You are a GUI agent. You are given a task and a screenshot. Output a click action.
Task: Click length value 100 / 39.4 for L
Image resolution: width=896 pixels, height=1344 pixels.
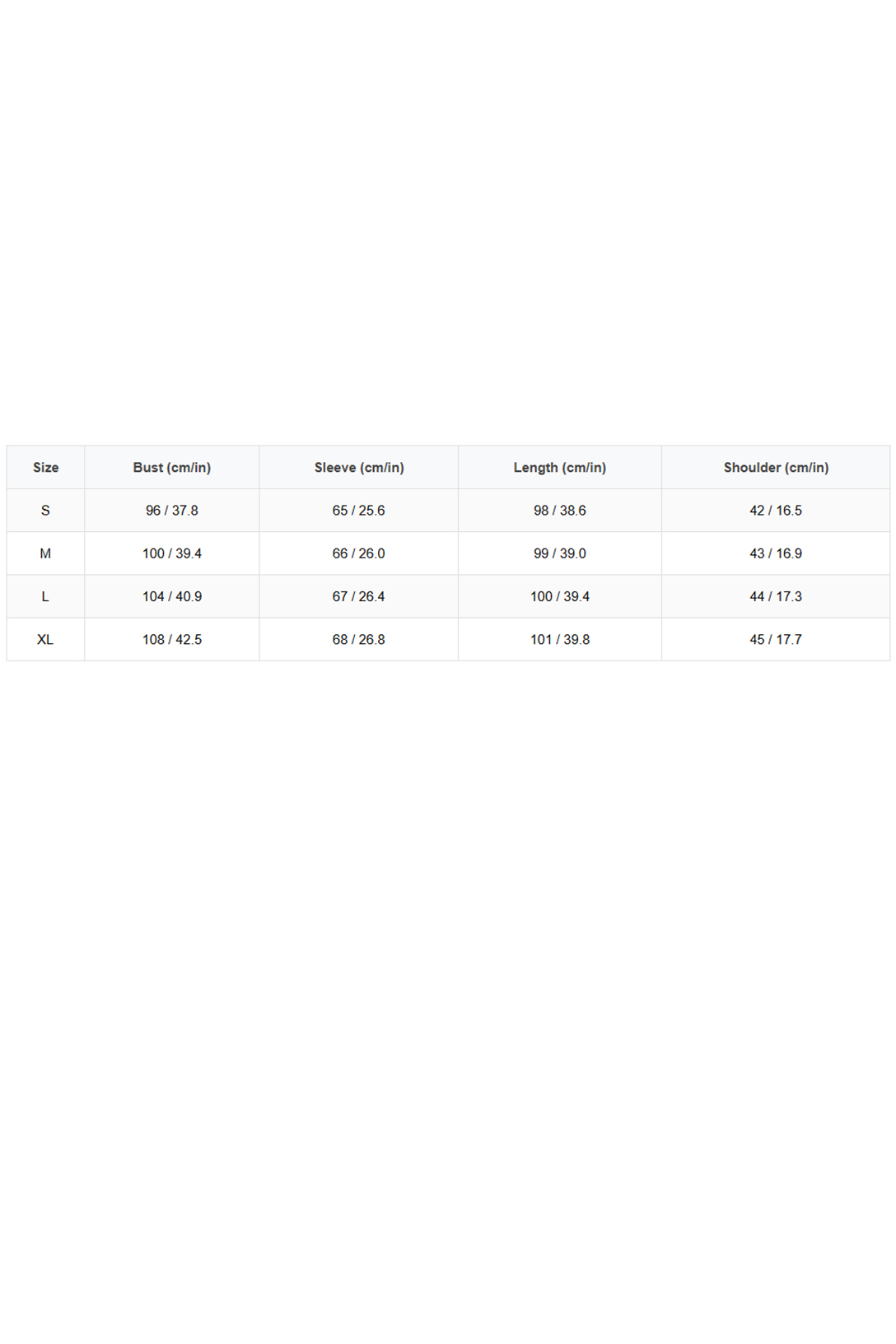click(x=560, y=596)
